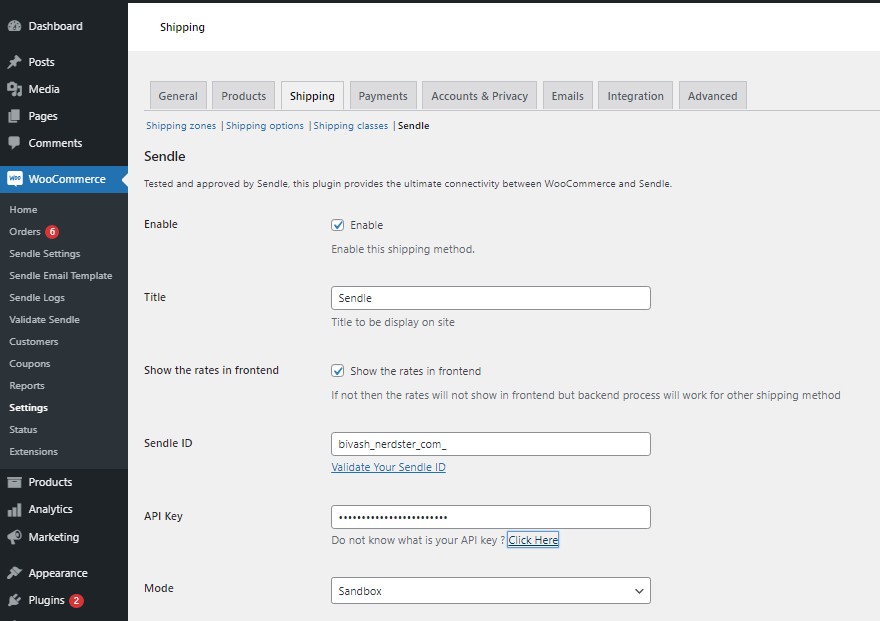Switch to the Payments tab
The height and width of the screenshot is (621, 880).
click(383, 96)
